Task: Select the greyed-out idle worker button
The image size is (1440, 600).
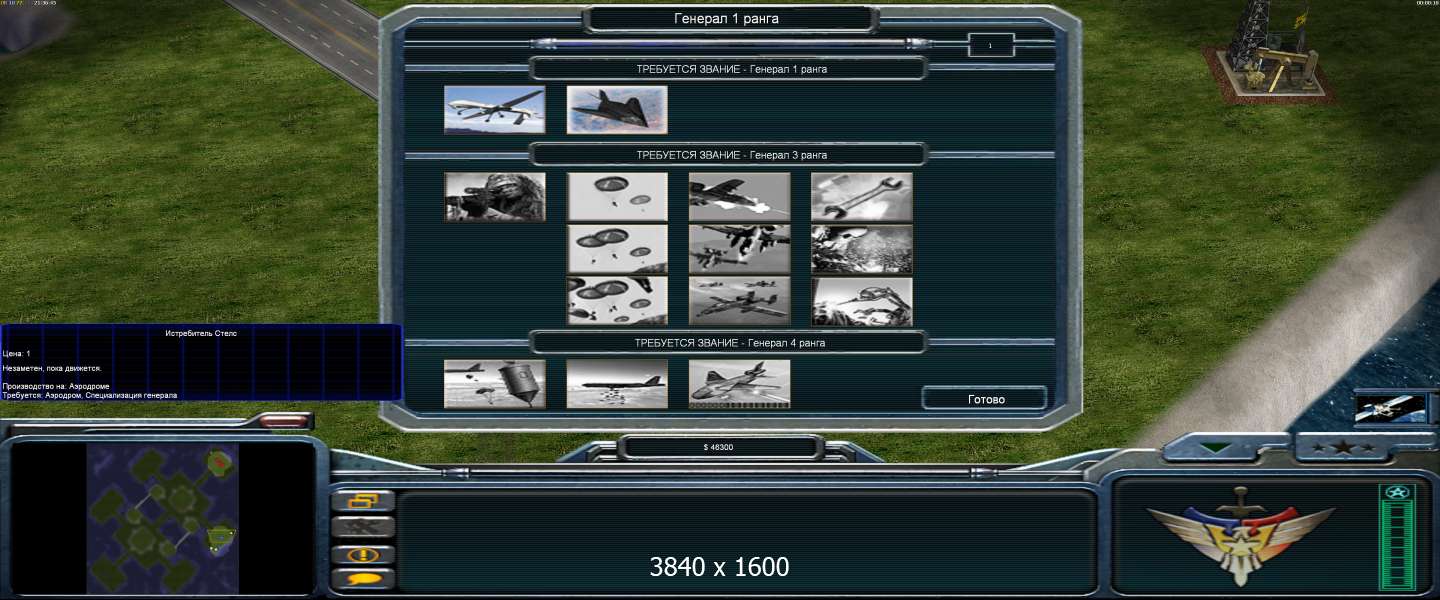Action: pyautogui.click(x=363, y=527)
